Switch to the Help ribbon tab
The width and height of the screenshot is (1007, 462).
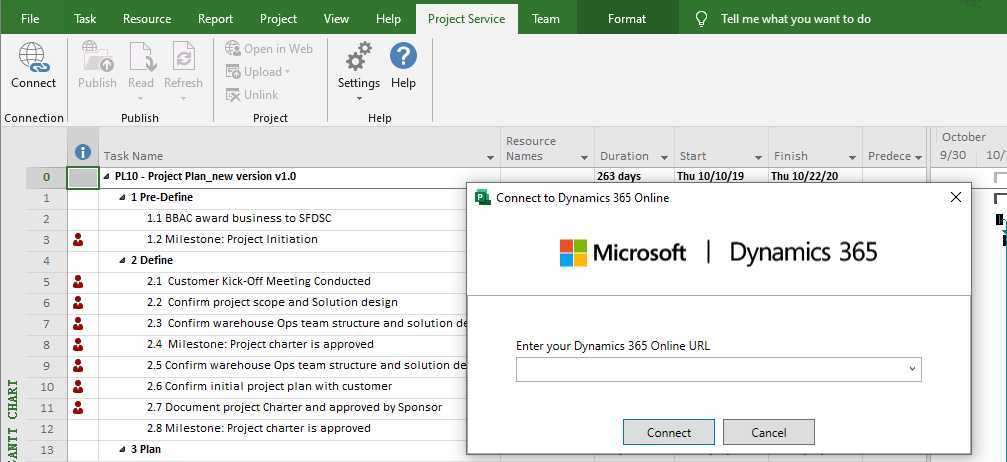pos(388,19)
